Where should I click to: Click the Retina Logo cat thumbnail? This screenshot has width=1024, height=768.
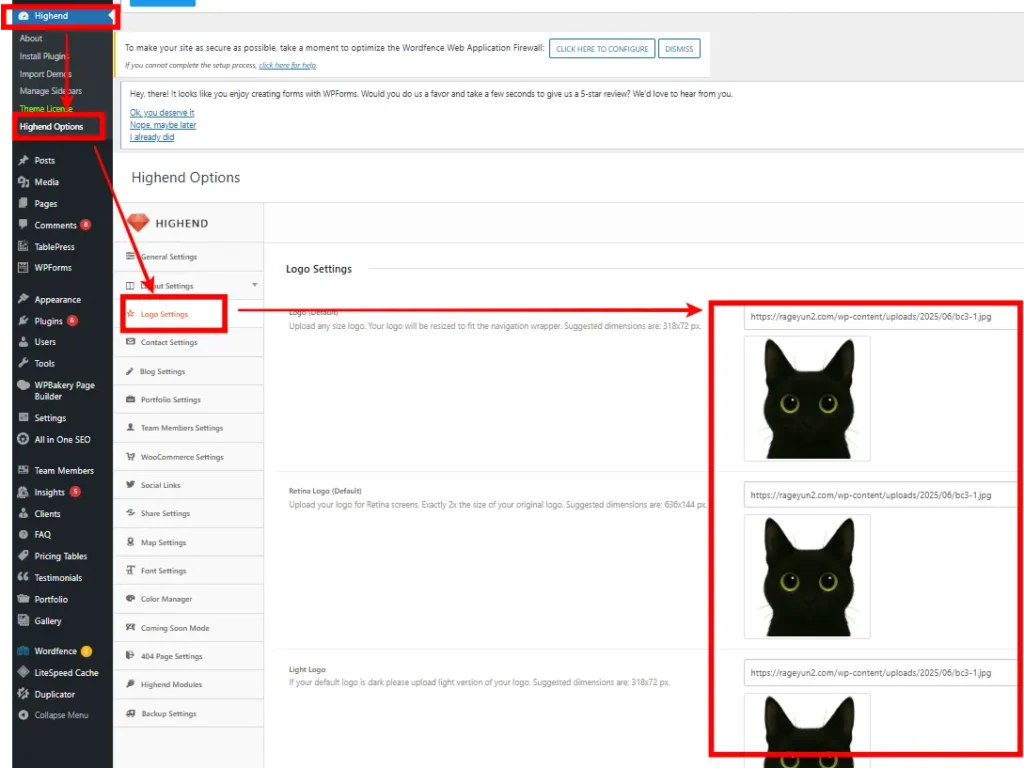point(807,577)
